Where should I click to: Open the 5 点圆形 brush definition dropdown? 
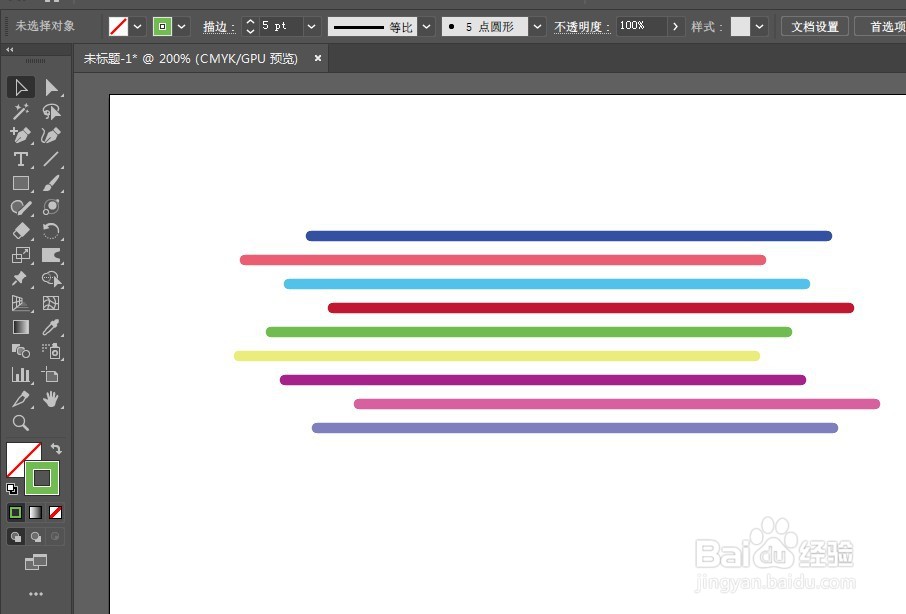point(537,26)
